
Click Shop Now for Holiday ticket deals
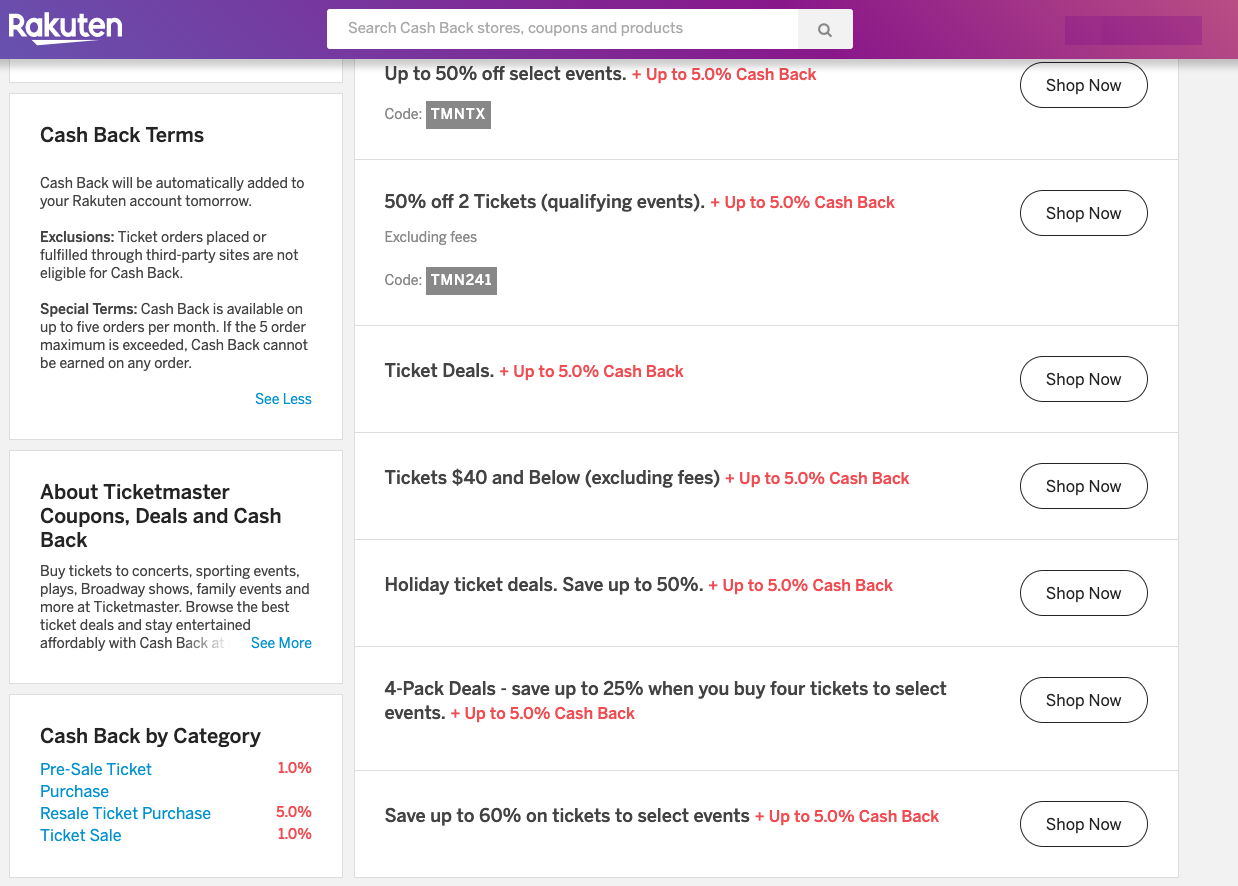point(1083,593)
